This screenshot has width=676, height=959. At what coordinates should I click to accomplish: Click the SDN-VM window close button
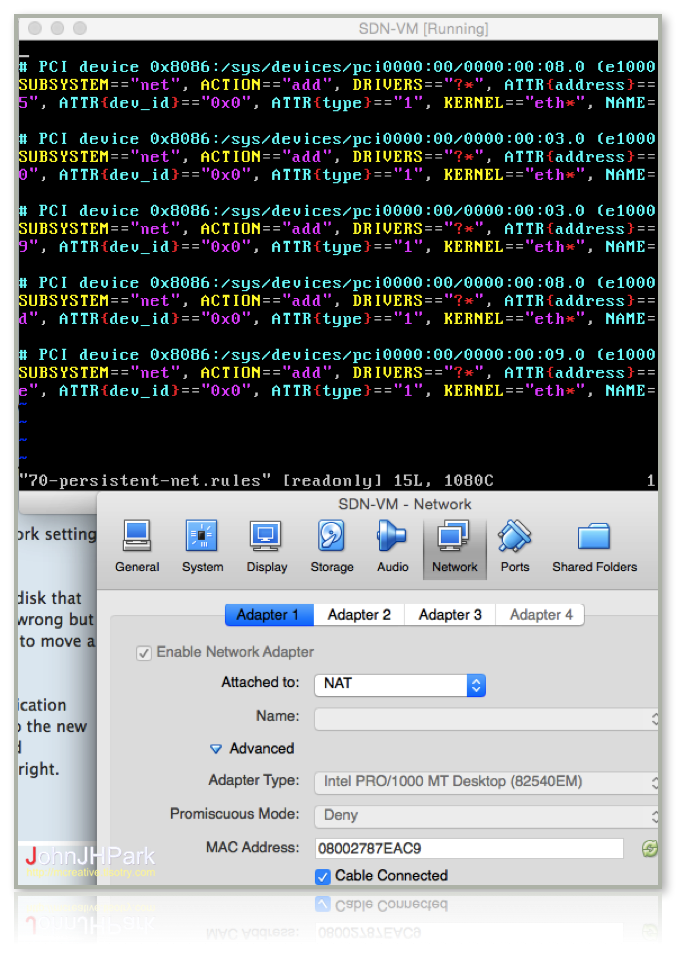[x=35, y=28]
